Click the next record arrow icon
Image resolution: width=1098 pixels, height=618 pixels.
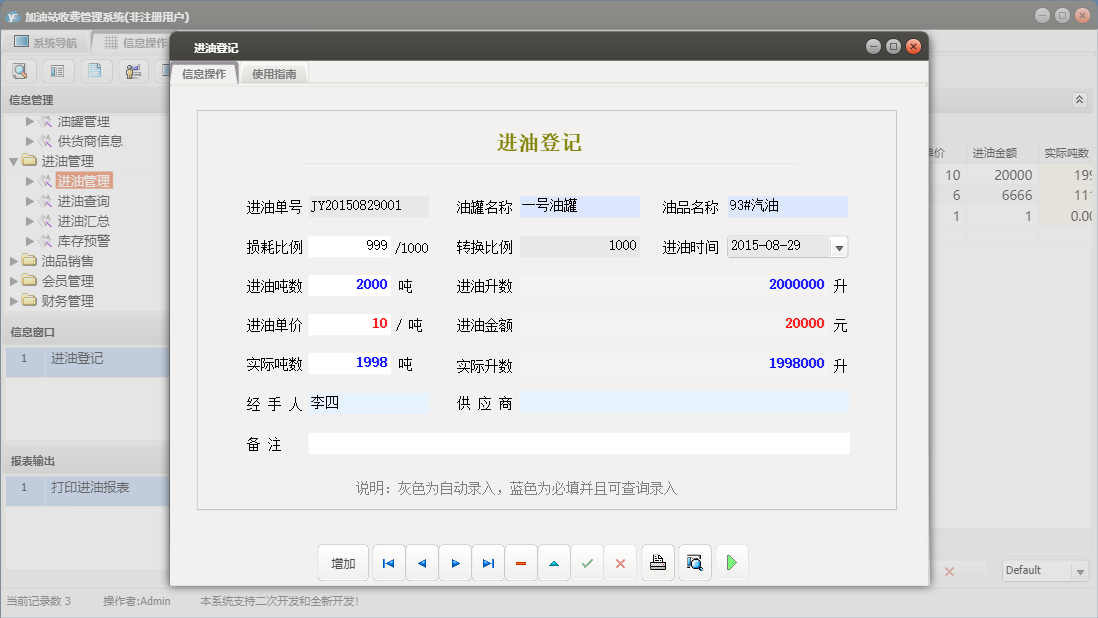pos(455,562)
